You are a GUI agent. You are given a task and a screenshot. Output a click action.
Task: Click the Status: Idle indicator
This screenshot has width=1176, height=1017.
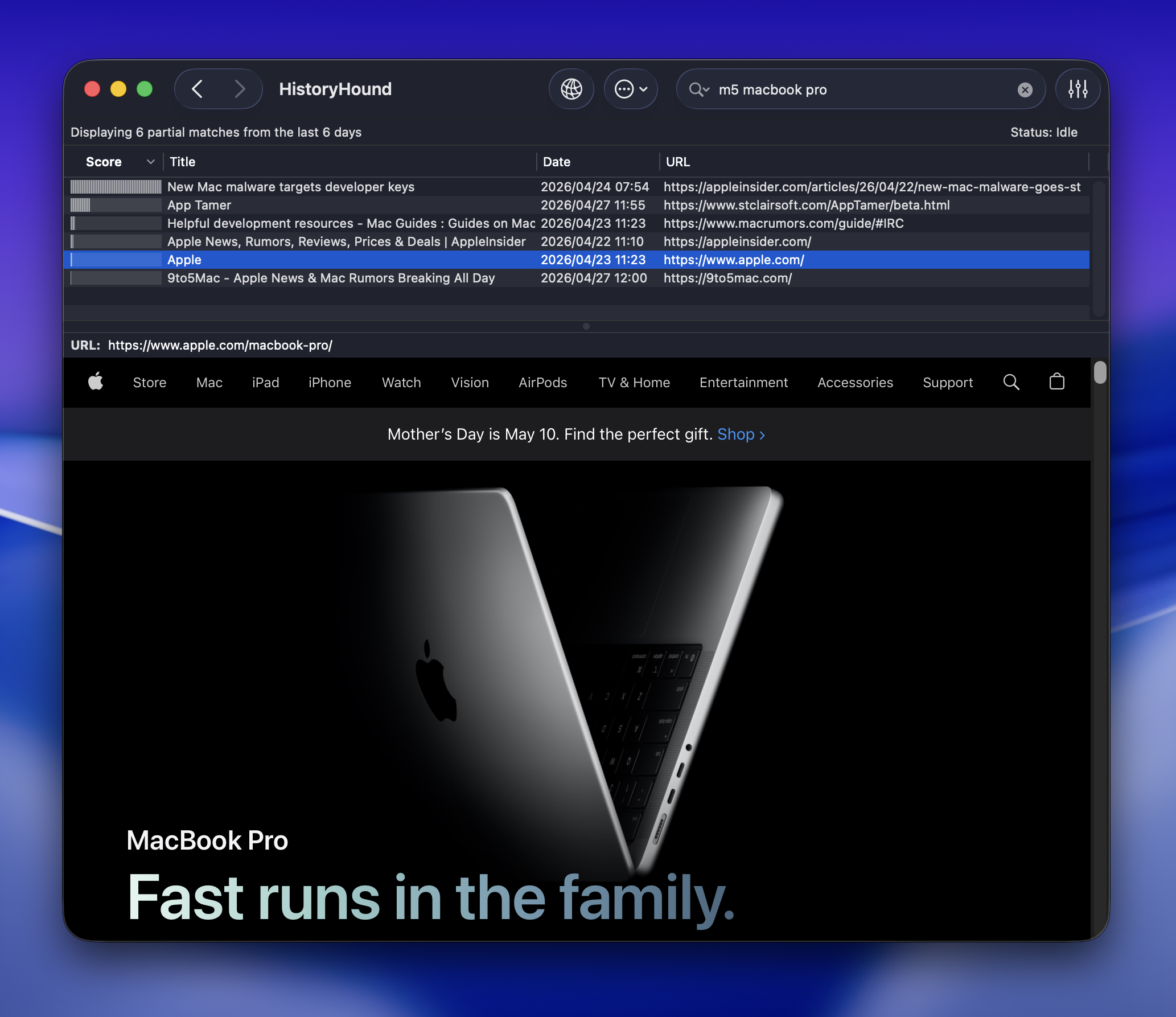pos(1044,132)
